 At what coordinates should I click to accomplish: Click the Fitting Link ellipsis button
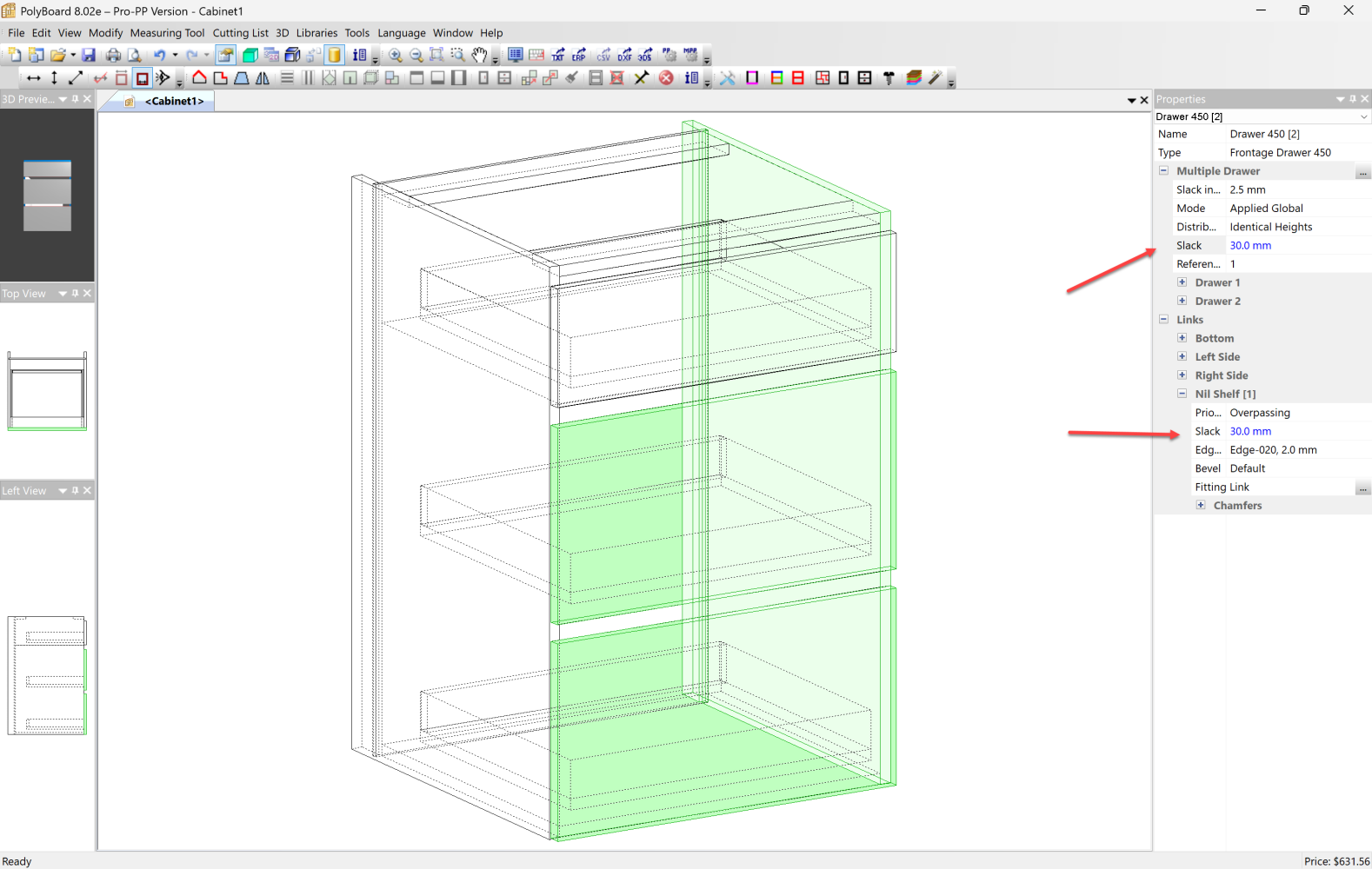[x=1362, y=488]
